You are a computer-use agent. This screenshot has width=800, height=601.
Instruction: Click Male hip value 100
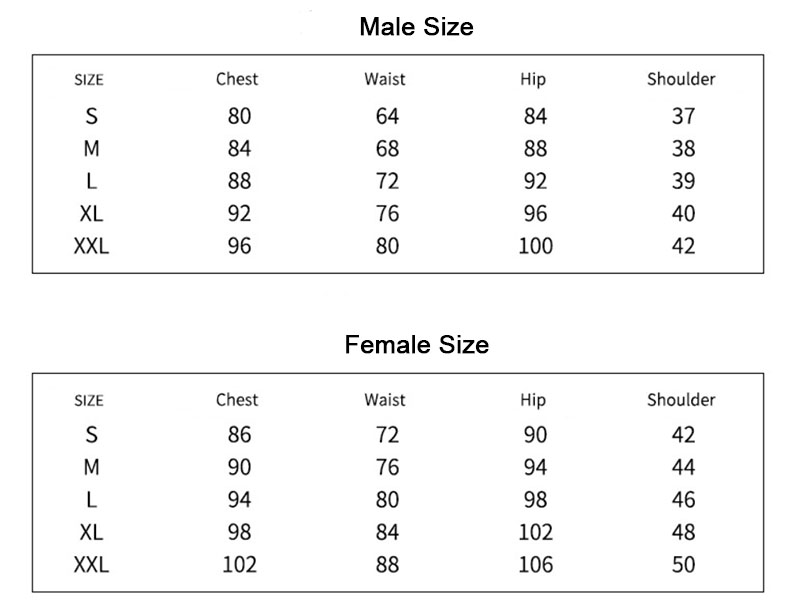pyautogui.click(x=536, y=246)
